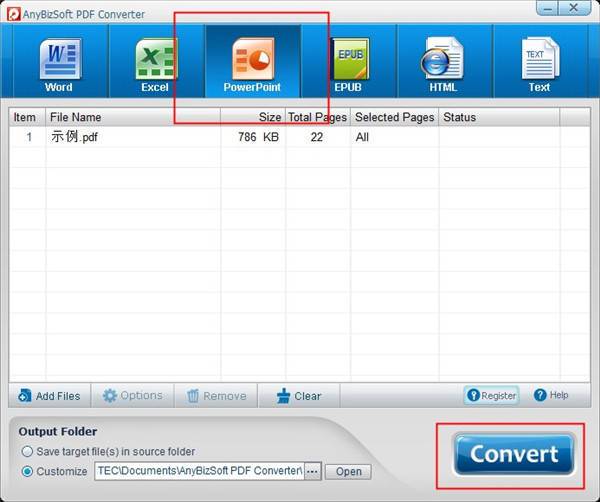600x502 pixels.
Task: Browse for folder with the ellipsis button
Action: pos(313,471)
